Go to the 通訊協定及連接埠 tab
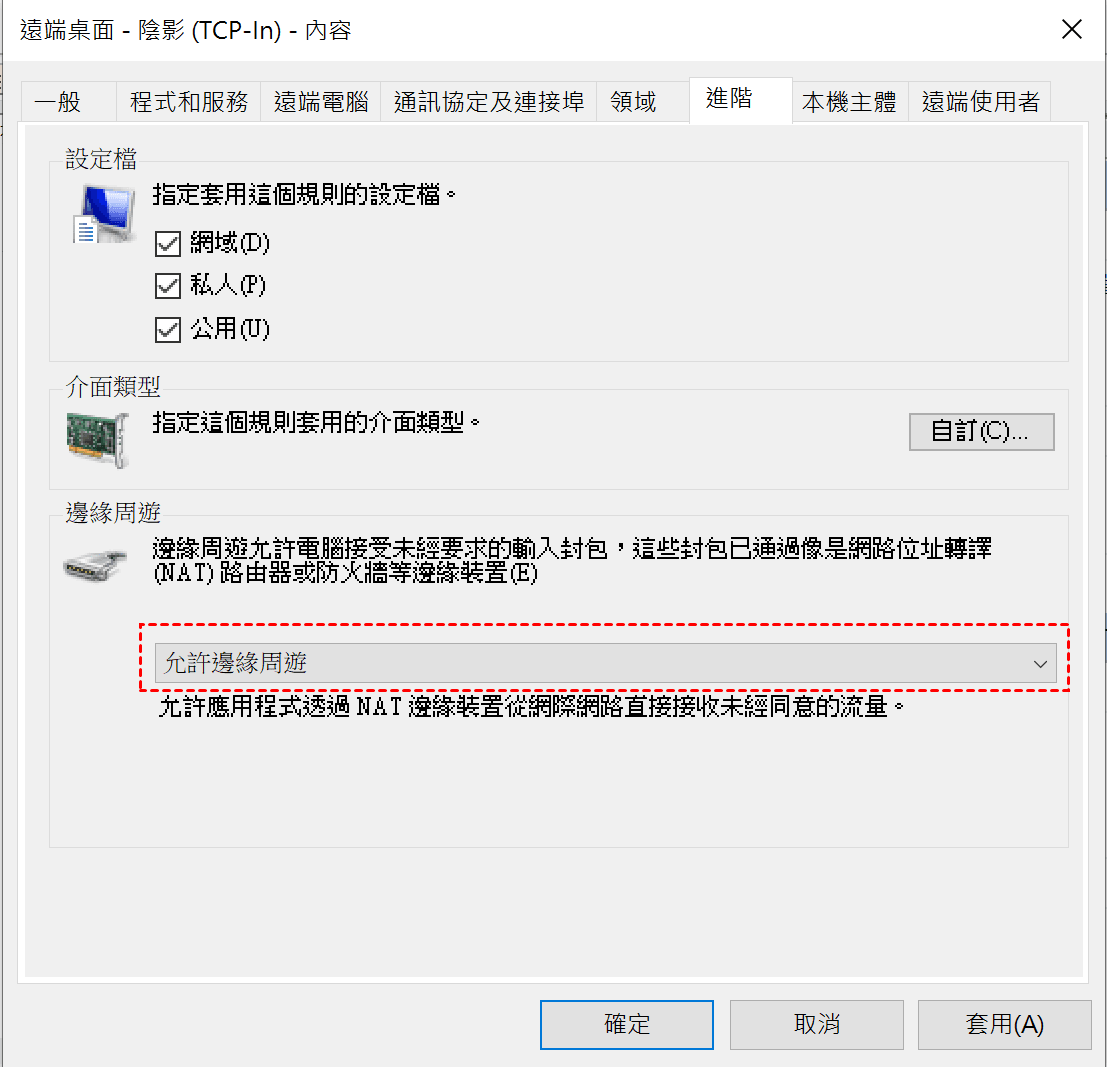This screenshot has height=1067, width=1107. pos(489,102)
